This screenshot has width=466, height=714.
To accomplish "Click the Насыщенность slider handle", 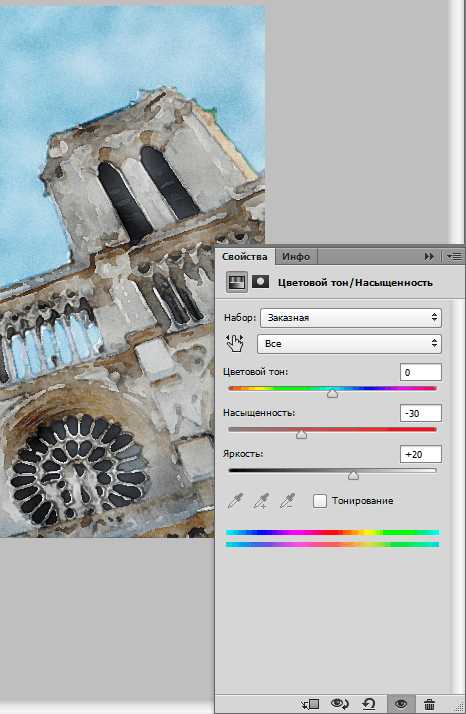I will [301, 435].
